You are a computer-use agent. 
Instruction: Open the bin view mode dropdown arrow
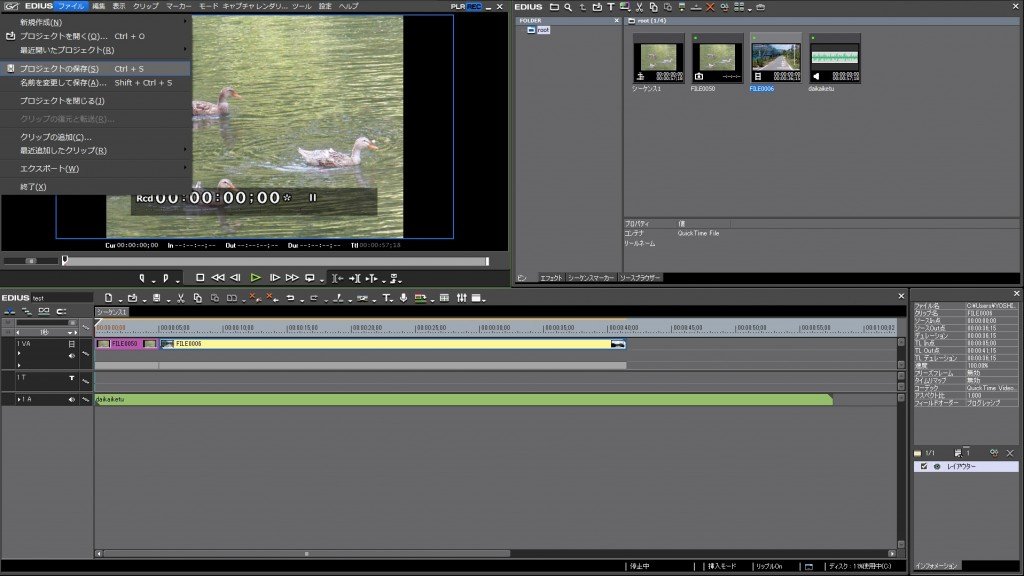click(x=750, y=9)
